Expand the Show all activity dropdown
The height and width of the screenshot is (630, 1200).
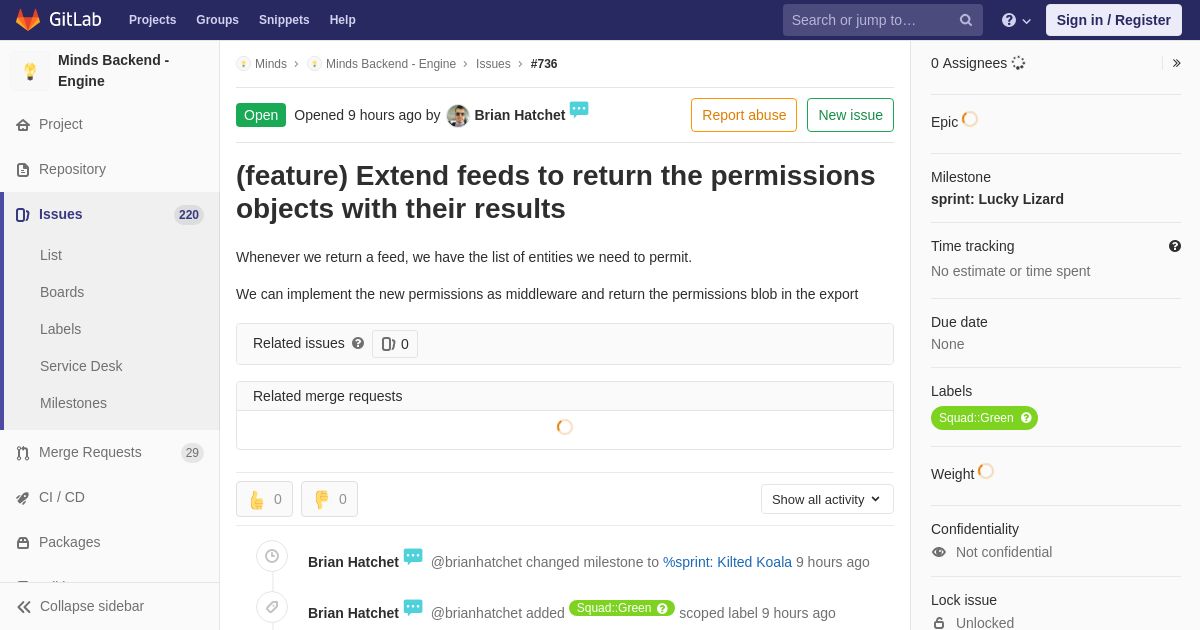827,499
